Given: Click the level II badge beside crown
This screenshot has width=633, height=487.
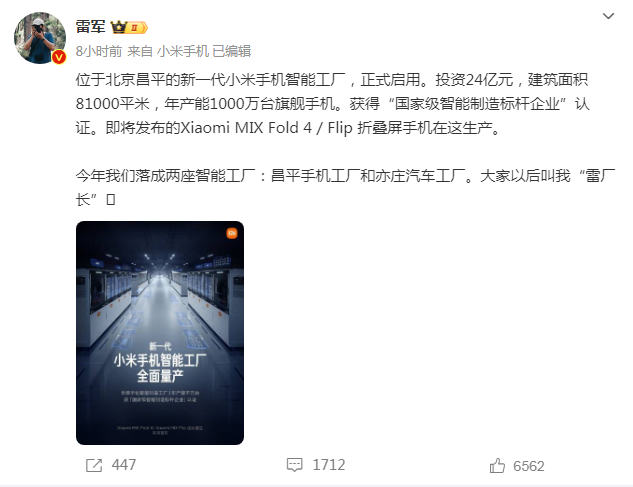Looking at the screenshot, I should click(x=137, y=28).
